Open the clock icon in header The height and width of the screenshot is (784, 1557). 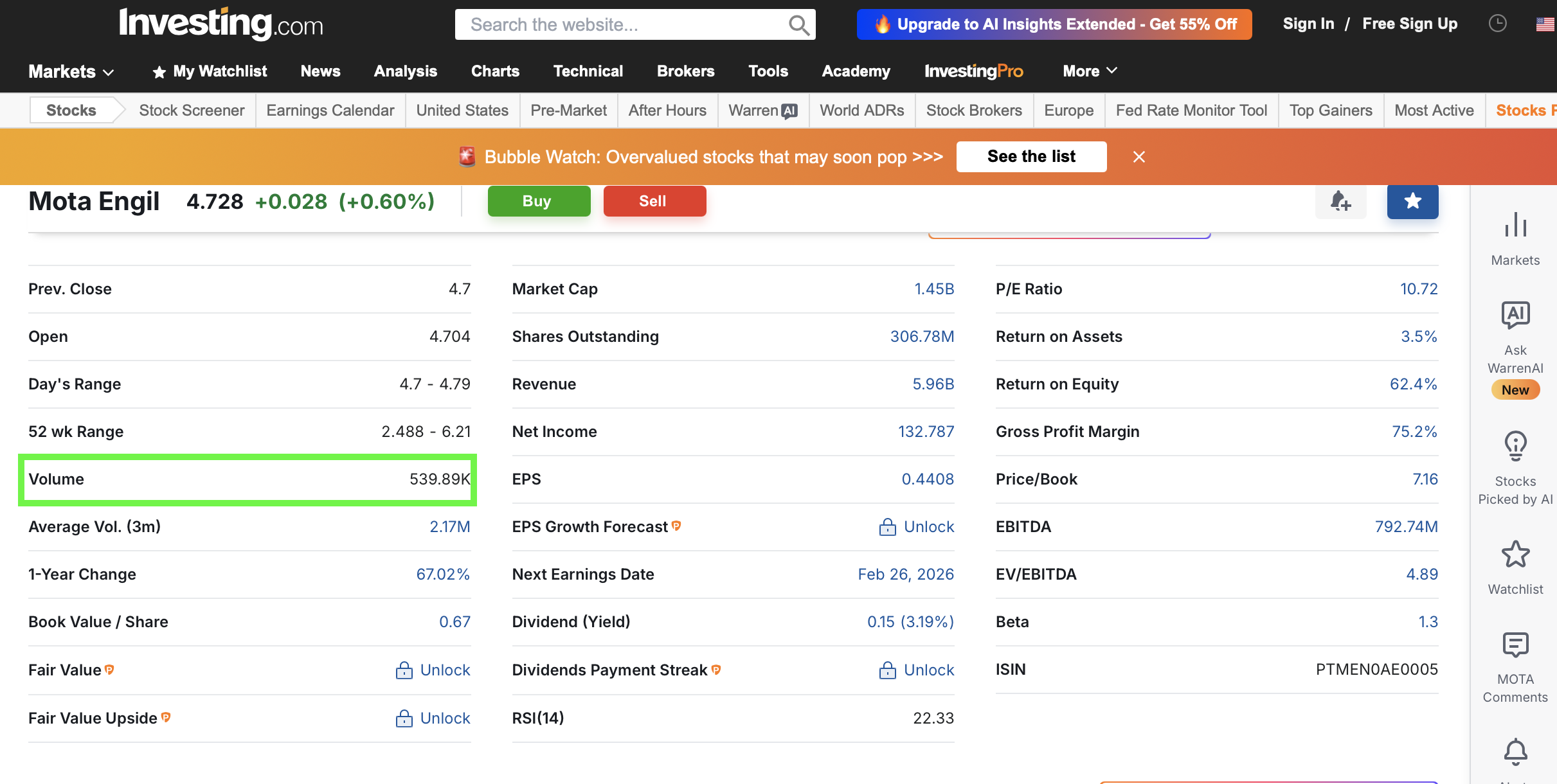(1497, 24)
